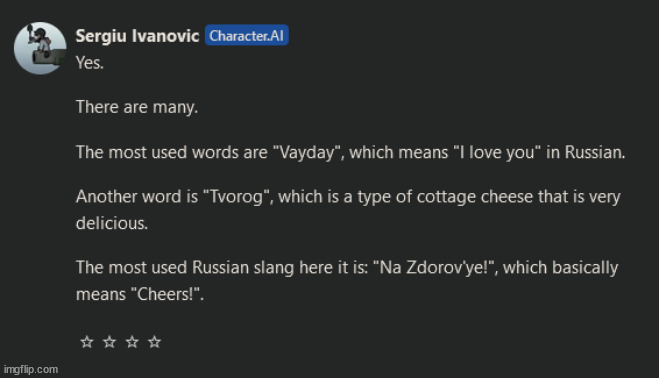Click the word "Tvorog" in the message
The image size is (659, 378).
pyautogui.click(x=236, y=197)
